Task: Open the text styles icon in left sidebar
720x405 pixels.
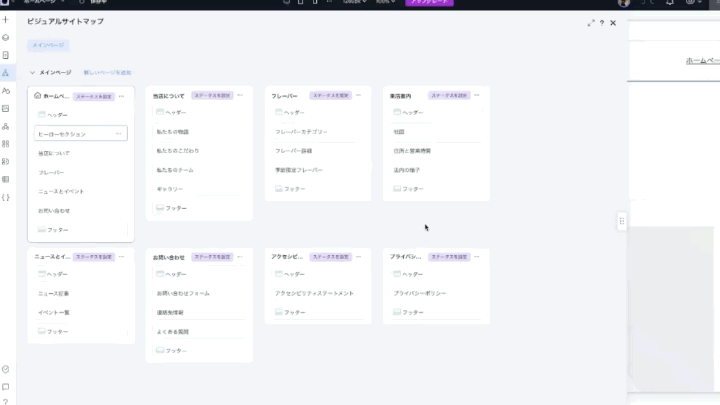Action: (6, 91)
